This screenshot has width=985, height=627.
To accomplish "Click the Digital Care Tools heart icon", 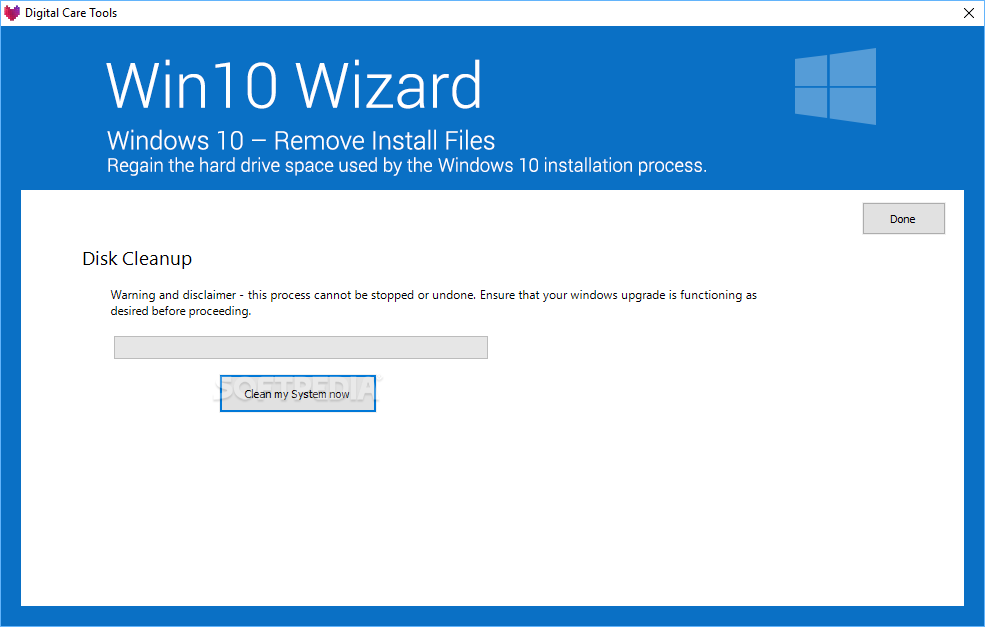I will pyautogui.click(x=12, y=13).
